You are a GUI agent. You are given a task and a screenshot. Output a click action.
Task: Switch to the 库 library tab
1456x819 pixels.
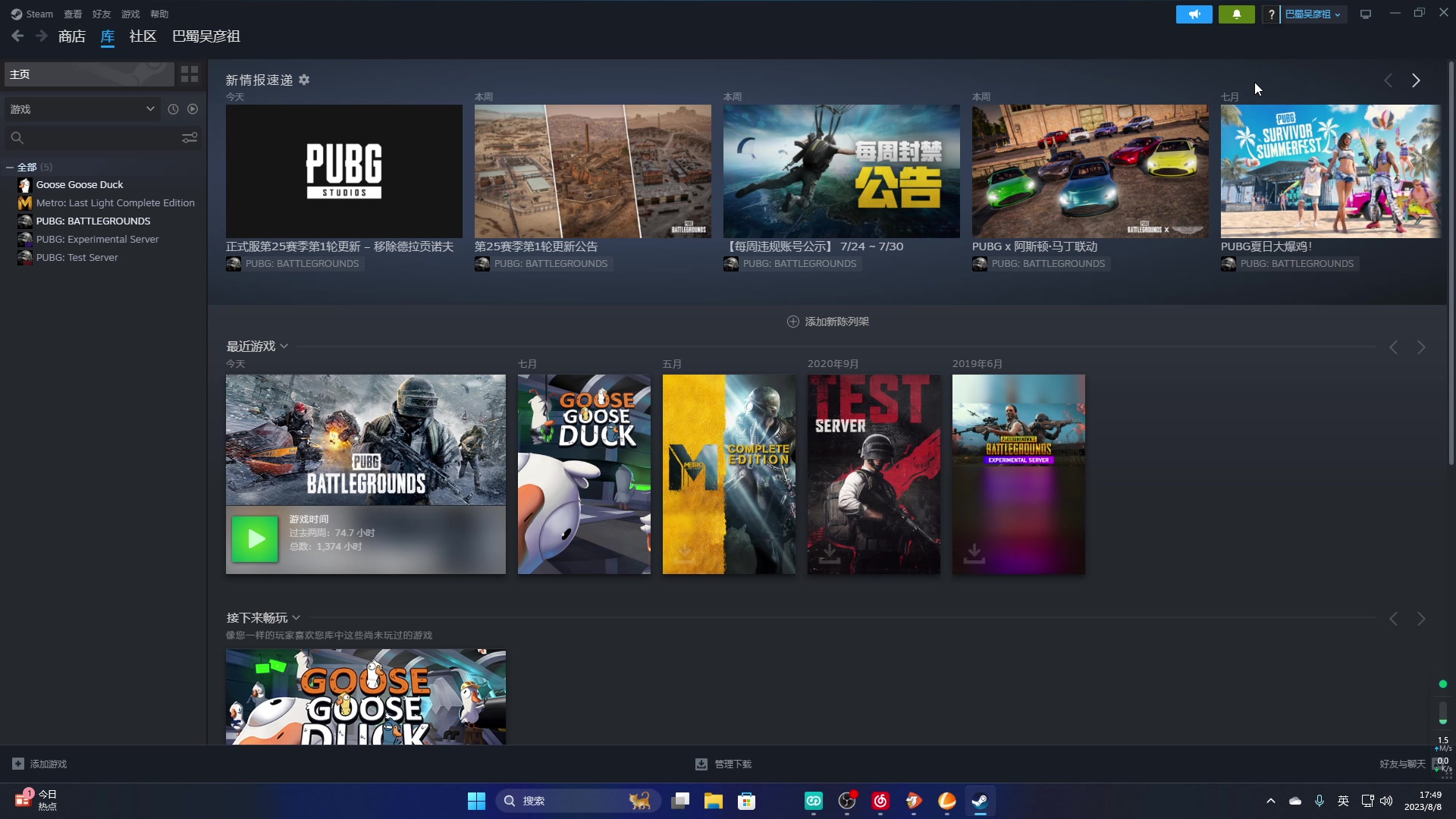pos(108,36)
